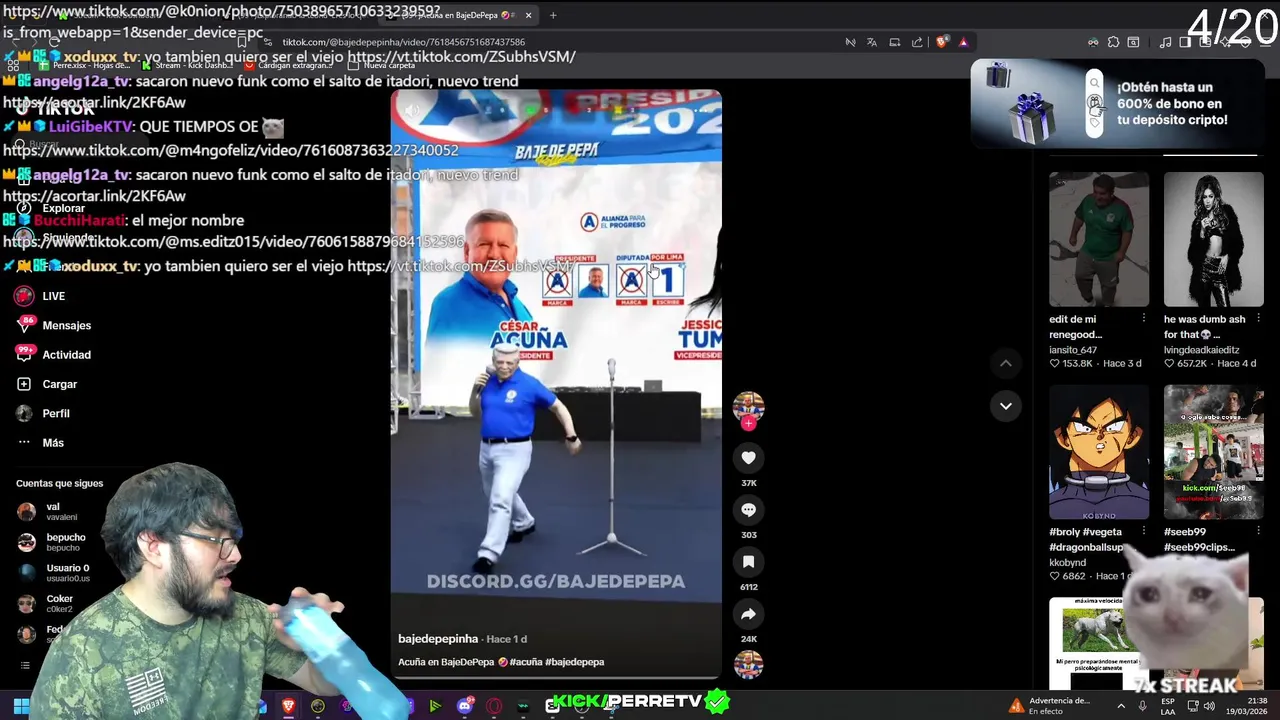Viewport: 1280px width, 720px height.
Task: Click the translate page icon in address bar
Action: click(x=872, y=42)
